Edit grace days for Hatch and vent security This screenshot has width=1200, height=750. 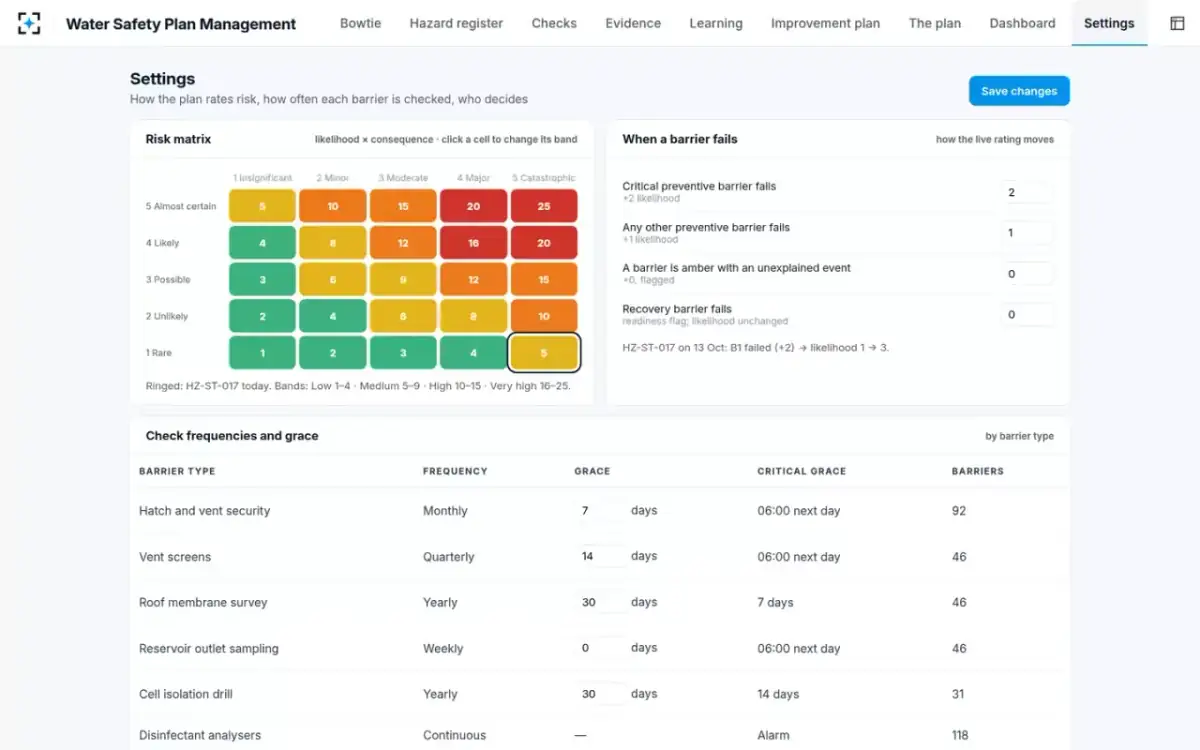[x=601, y=511]
